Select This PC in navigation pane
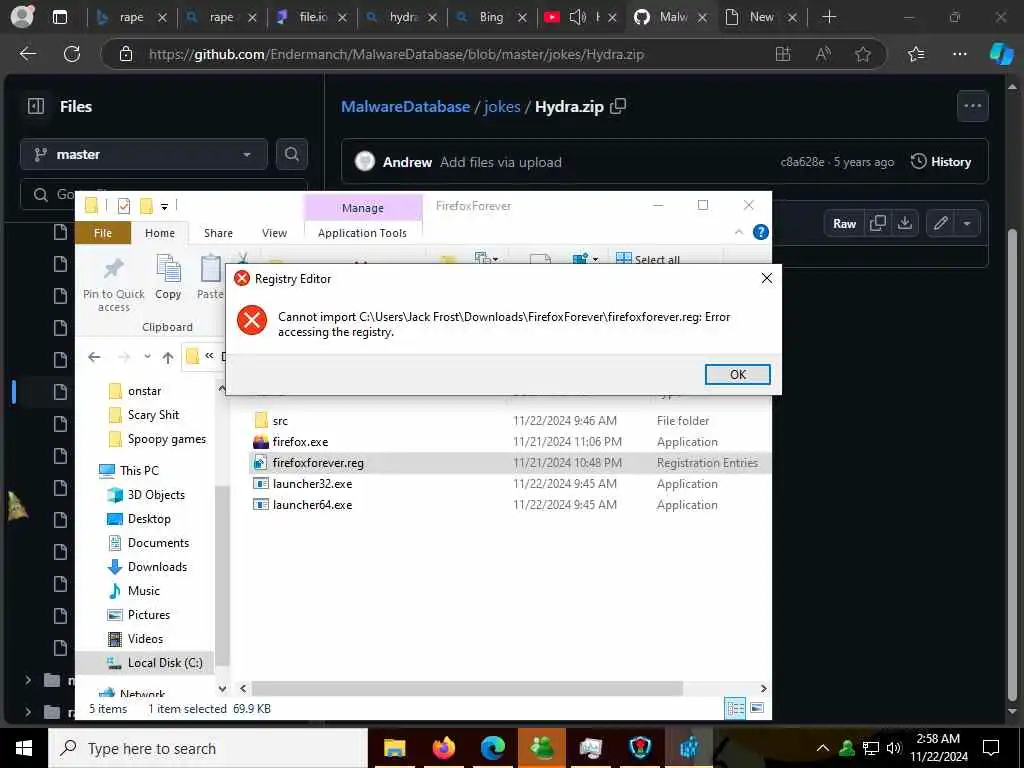This screenshot has width=1024, height=768. (x=139, y=470)
